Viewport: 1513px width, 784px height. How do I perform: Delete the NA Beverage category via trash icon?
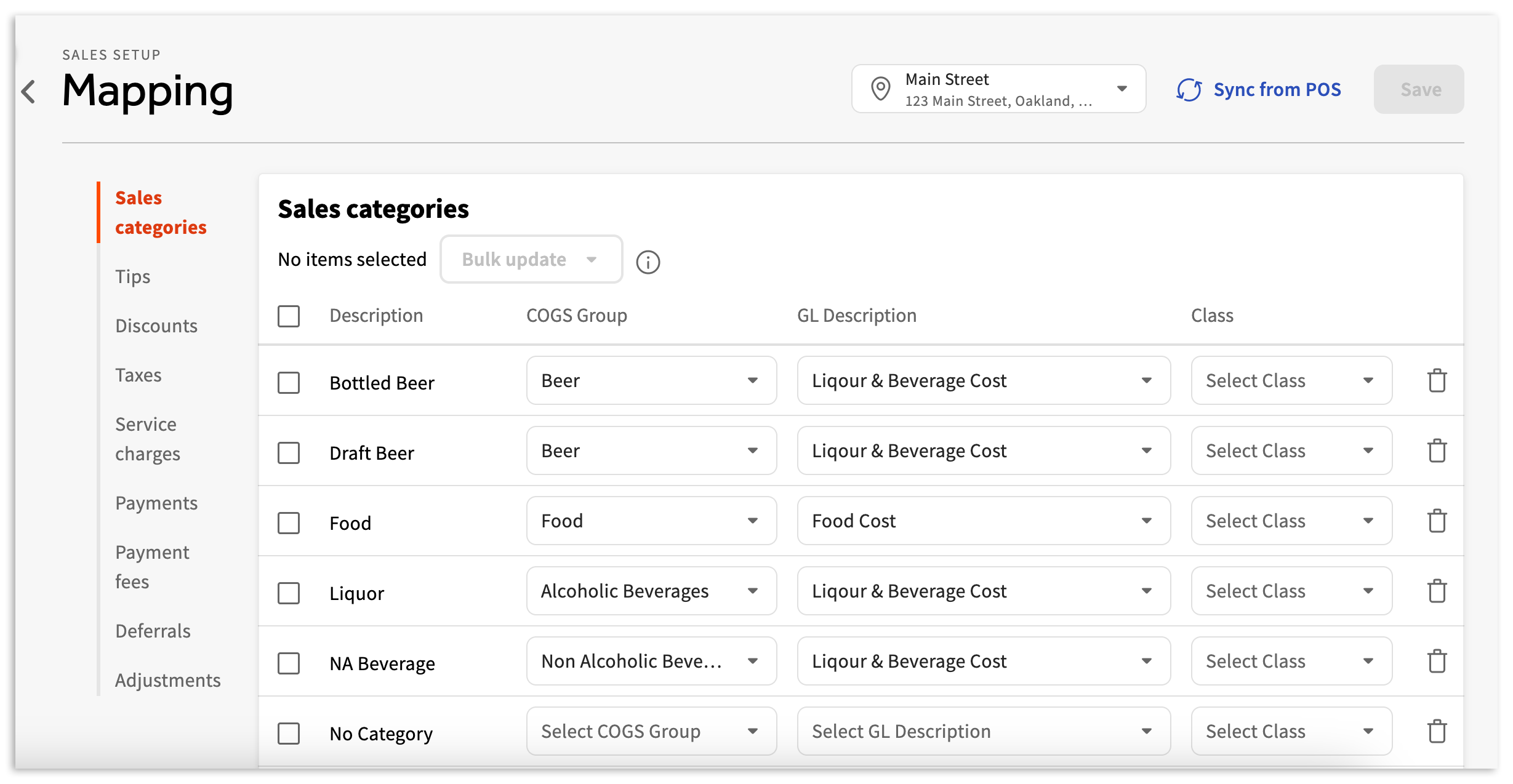(1437, 661)
